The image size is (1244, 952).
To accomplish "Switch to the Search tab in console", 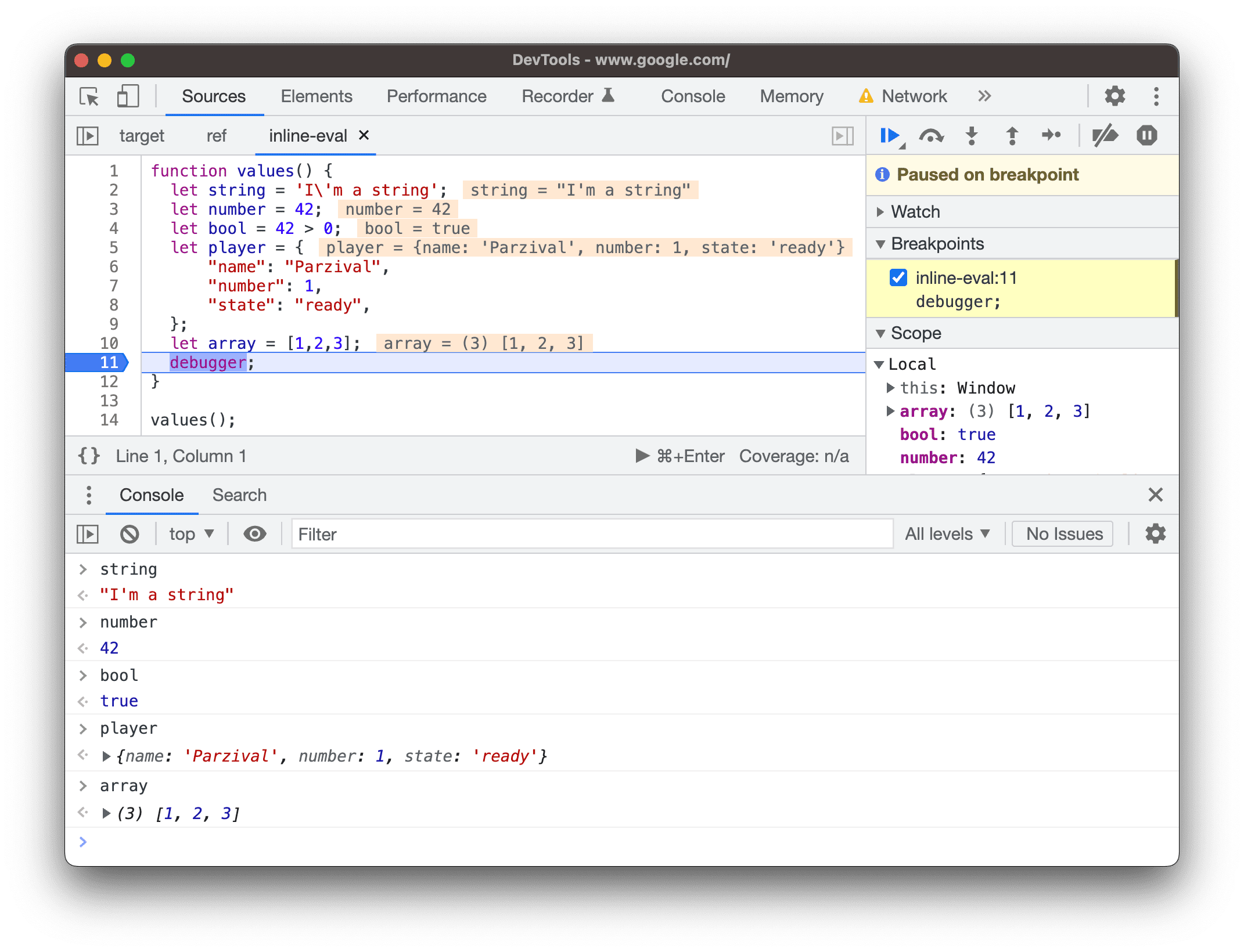I will pyautogui.click(x=237, y=494).
